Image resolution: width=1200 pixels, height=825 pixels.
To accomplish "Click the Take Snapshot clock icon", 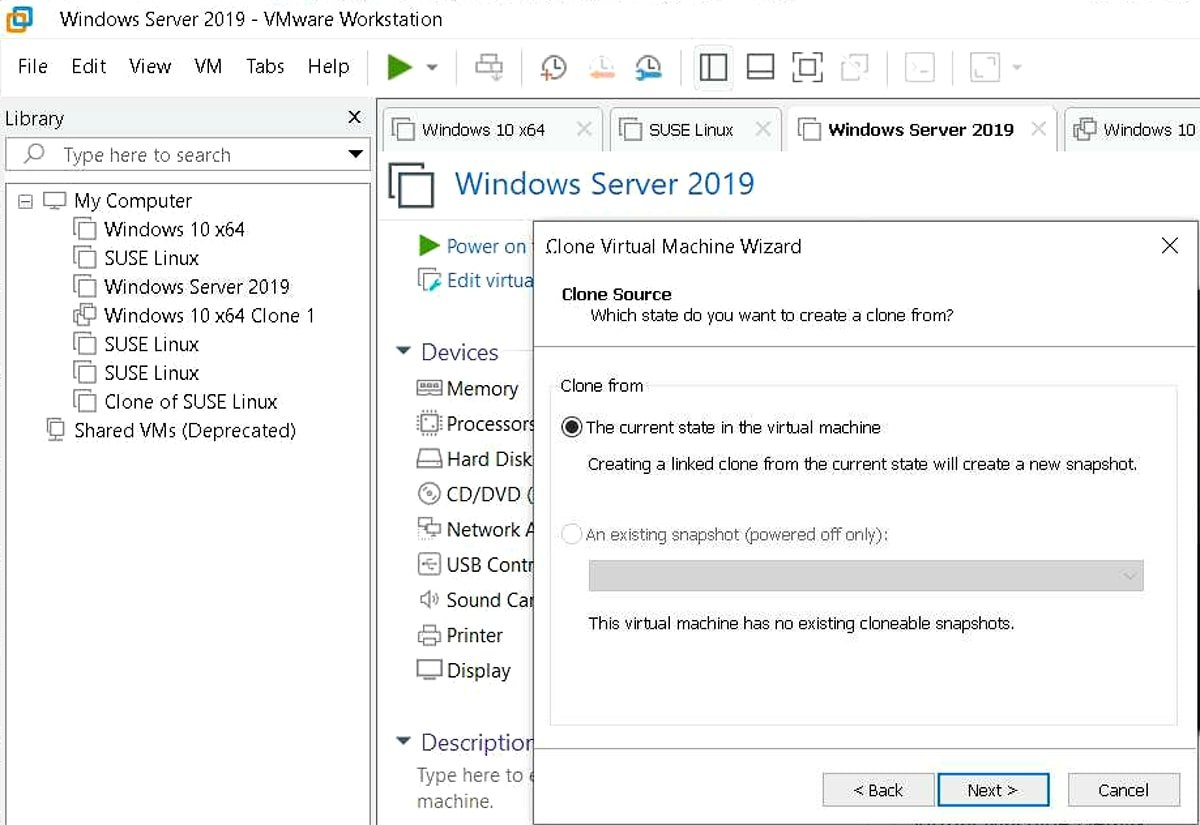I will point(552,67).
